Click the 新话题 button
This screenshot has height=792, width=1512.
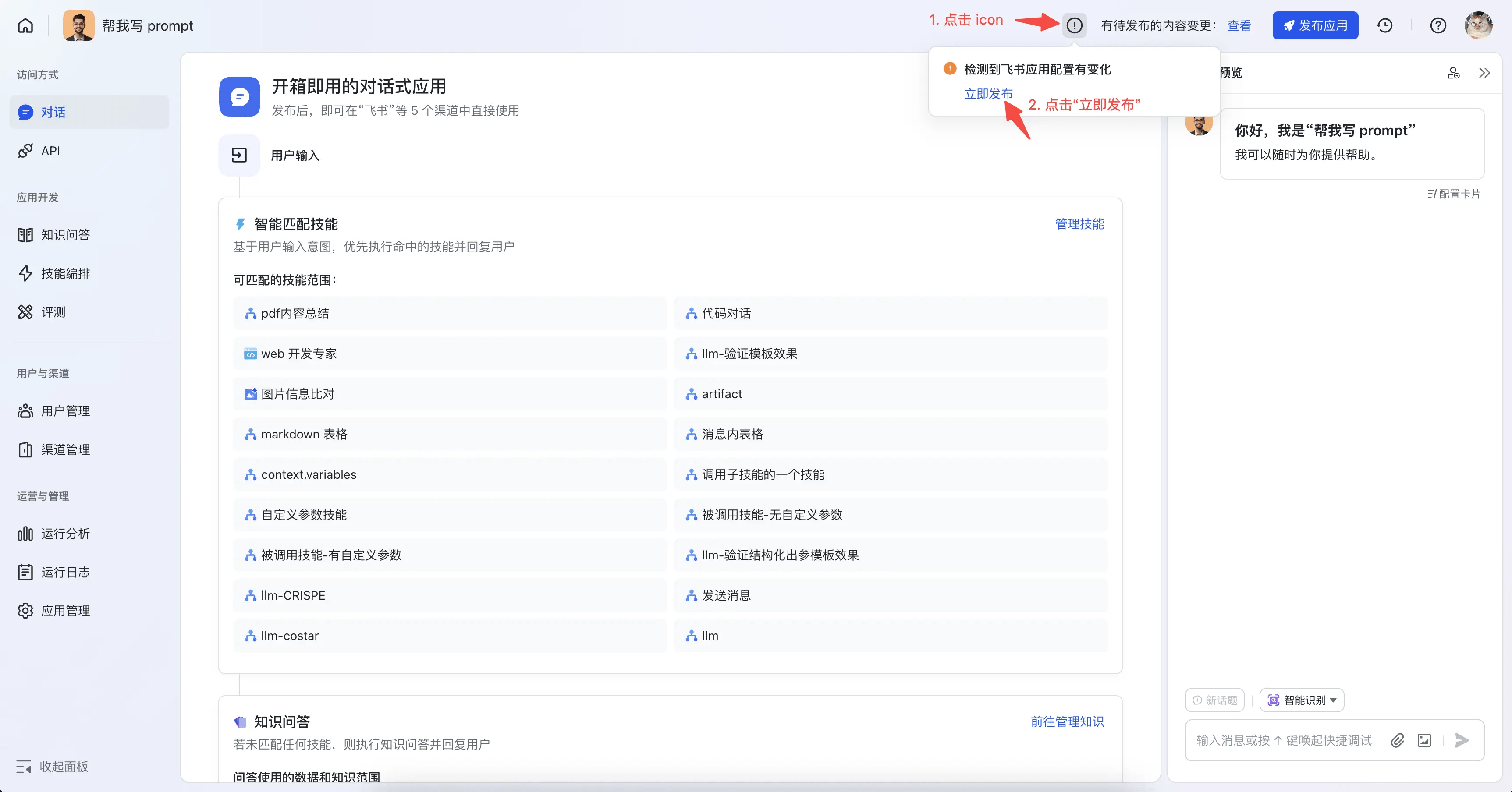[x=1214, y=700]
